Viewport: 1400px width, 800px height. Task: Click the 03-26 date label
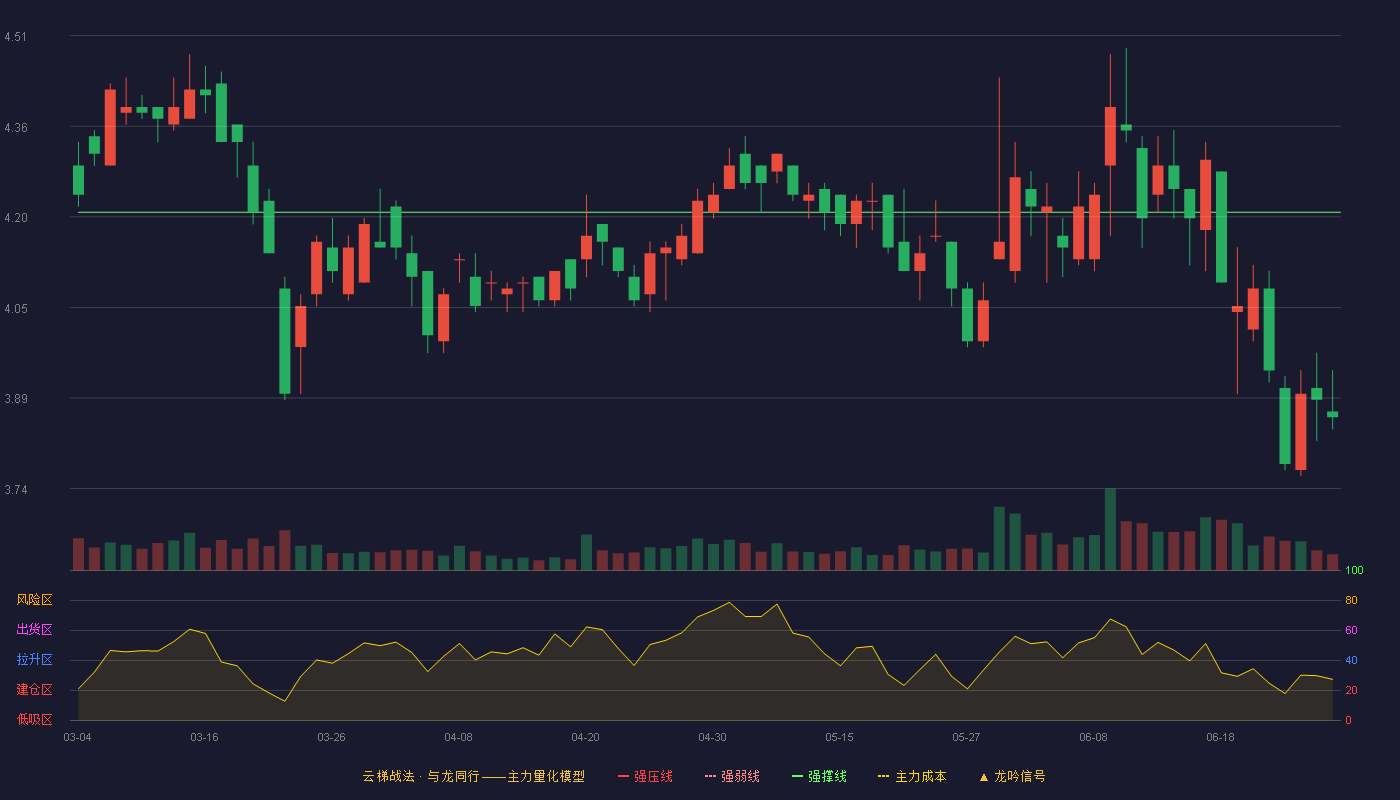[331, 737]
